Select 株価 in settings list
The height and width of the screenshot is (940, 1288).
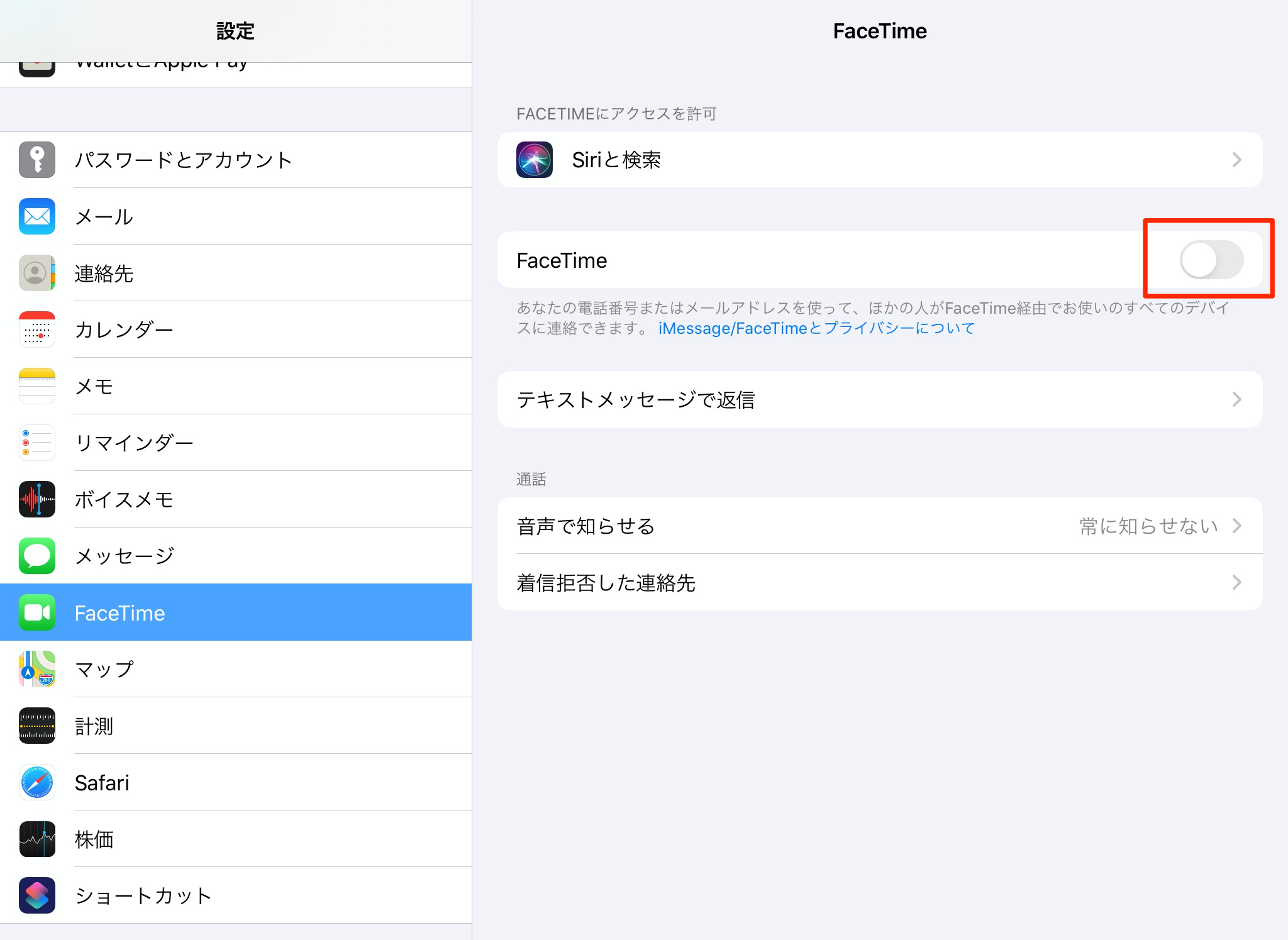(x=236, y=839)
